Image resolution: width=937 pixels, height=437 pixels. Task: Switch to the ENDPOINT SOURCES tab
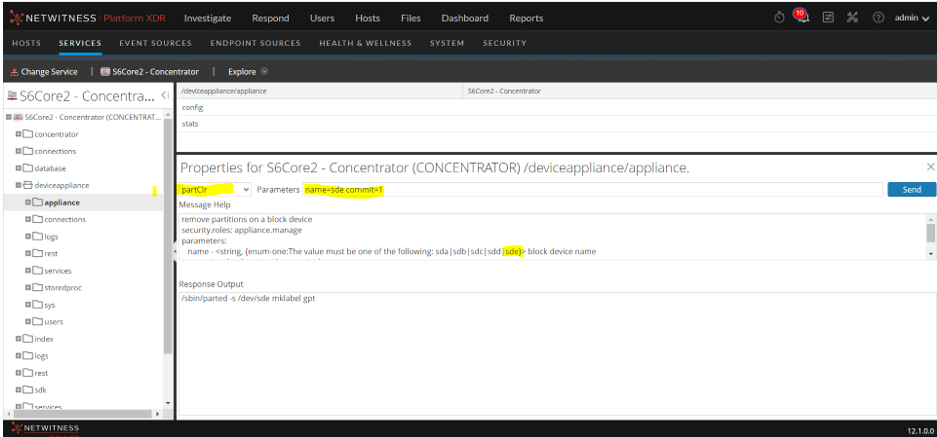click(255, 43)
